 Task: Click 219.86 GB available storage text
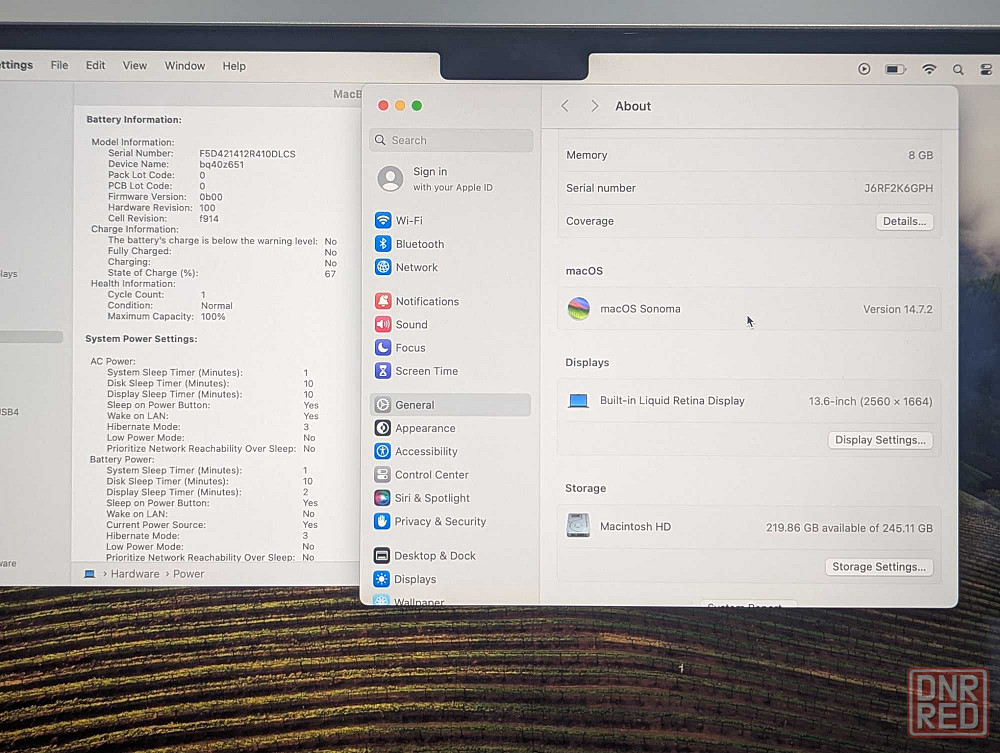pos(849,528)
